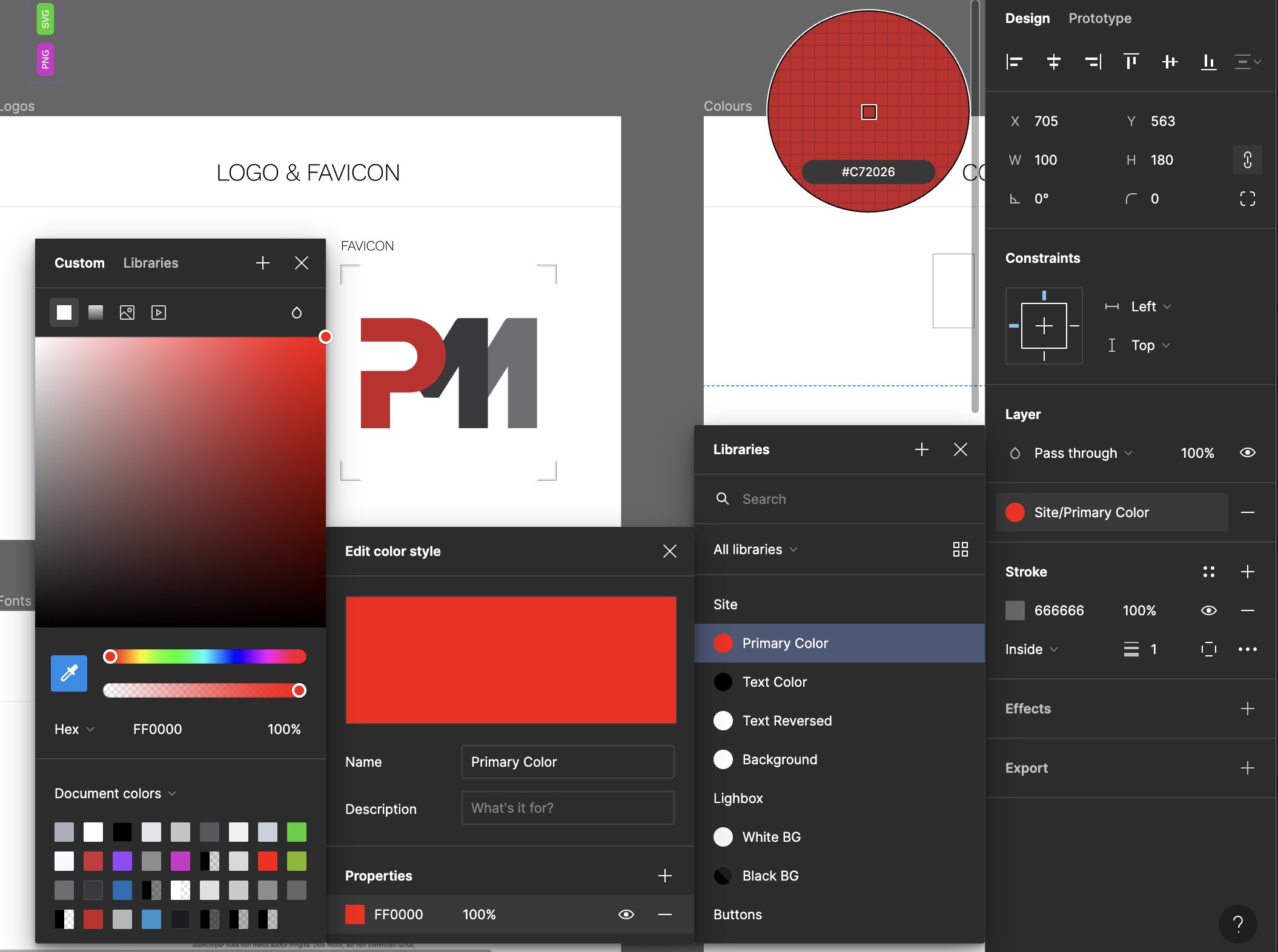Switch to Design tab
The width and height of the screenshot is (1278, 952).
point(1028,18)
